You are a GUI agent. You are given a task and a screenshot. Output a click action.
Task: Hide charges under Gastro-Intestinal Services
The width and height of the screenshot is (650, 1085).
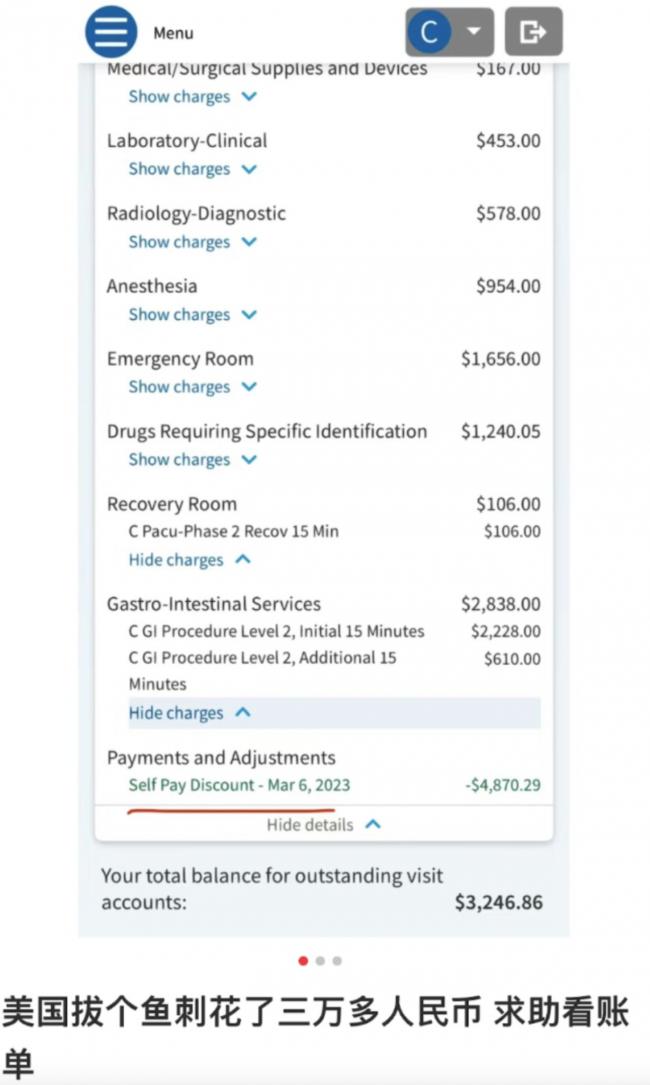(x=190, y=713)
